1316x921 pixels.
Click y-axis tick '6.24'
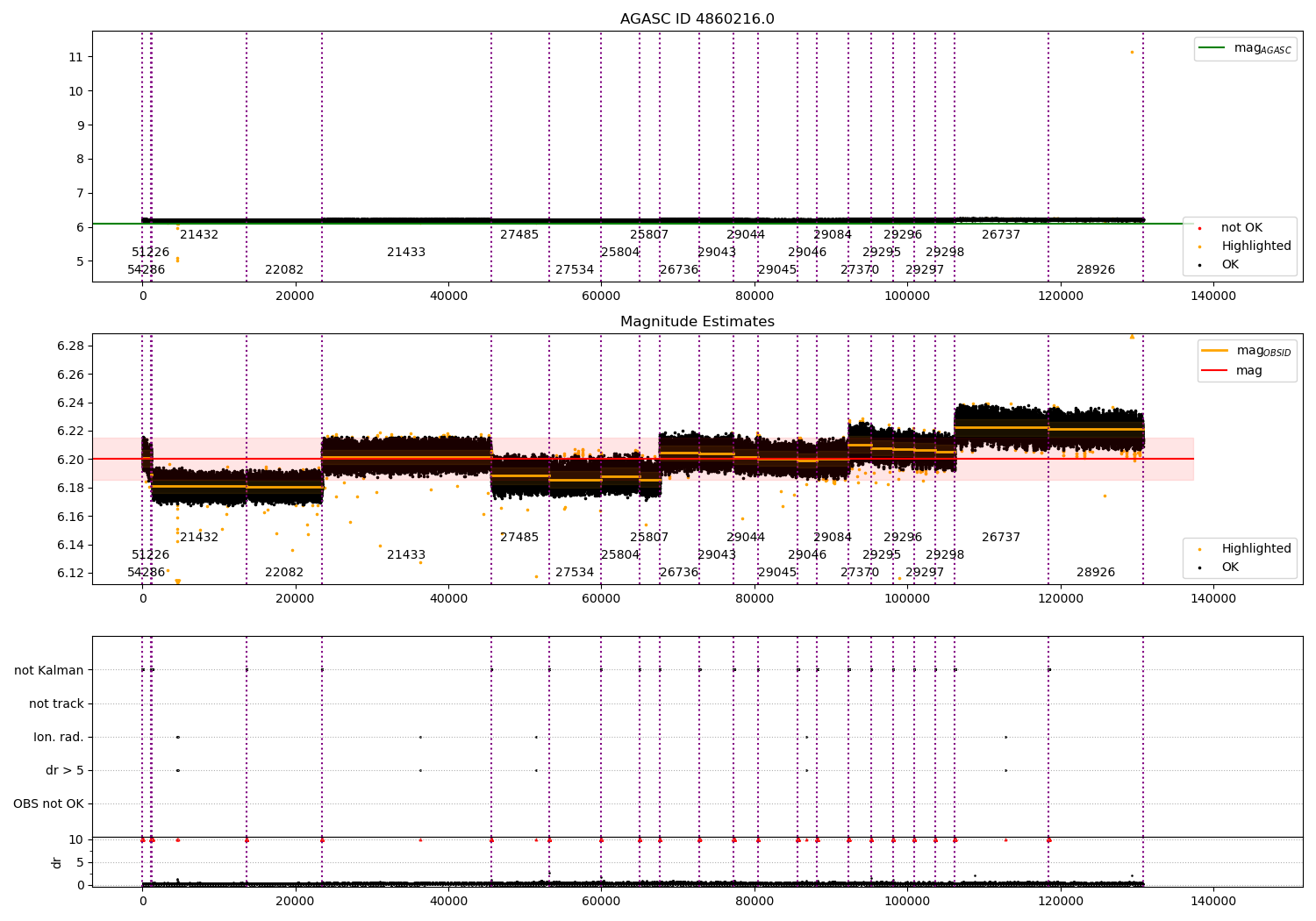click(70, 403)
